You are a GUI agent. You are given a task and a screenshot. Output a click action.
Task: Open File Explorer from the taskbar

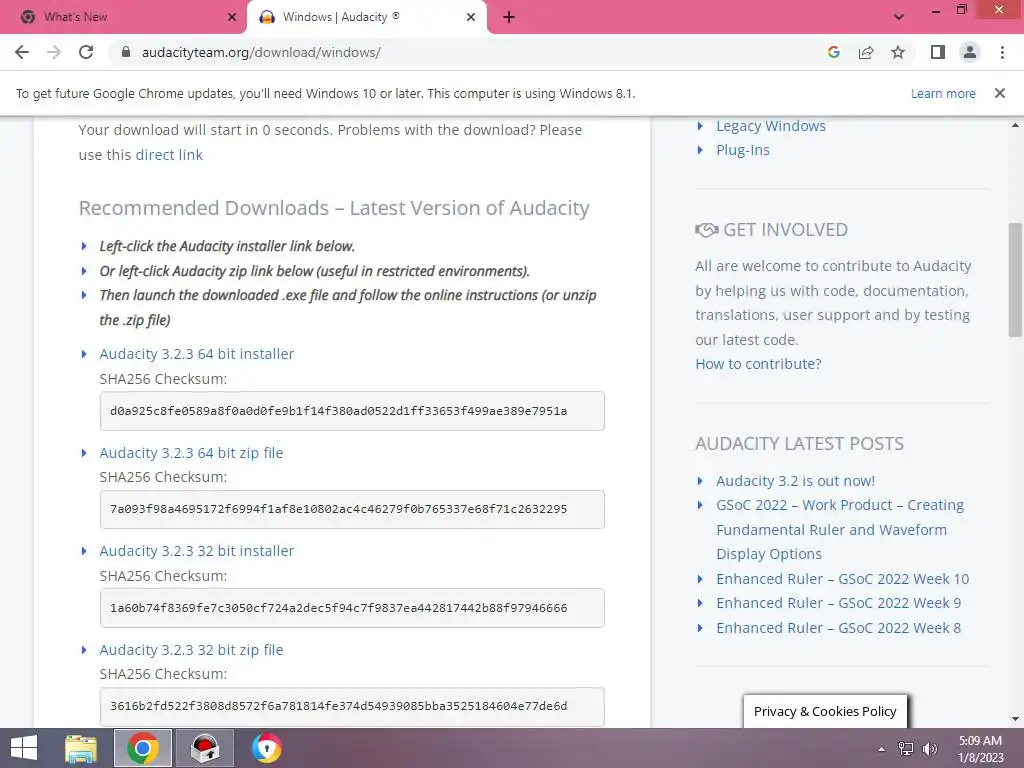(x=81, y=748)
